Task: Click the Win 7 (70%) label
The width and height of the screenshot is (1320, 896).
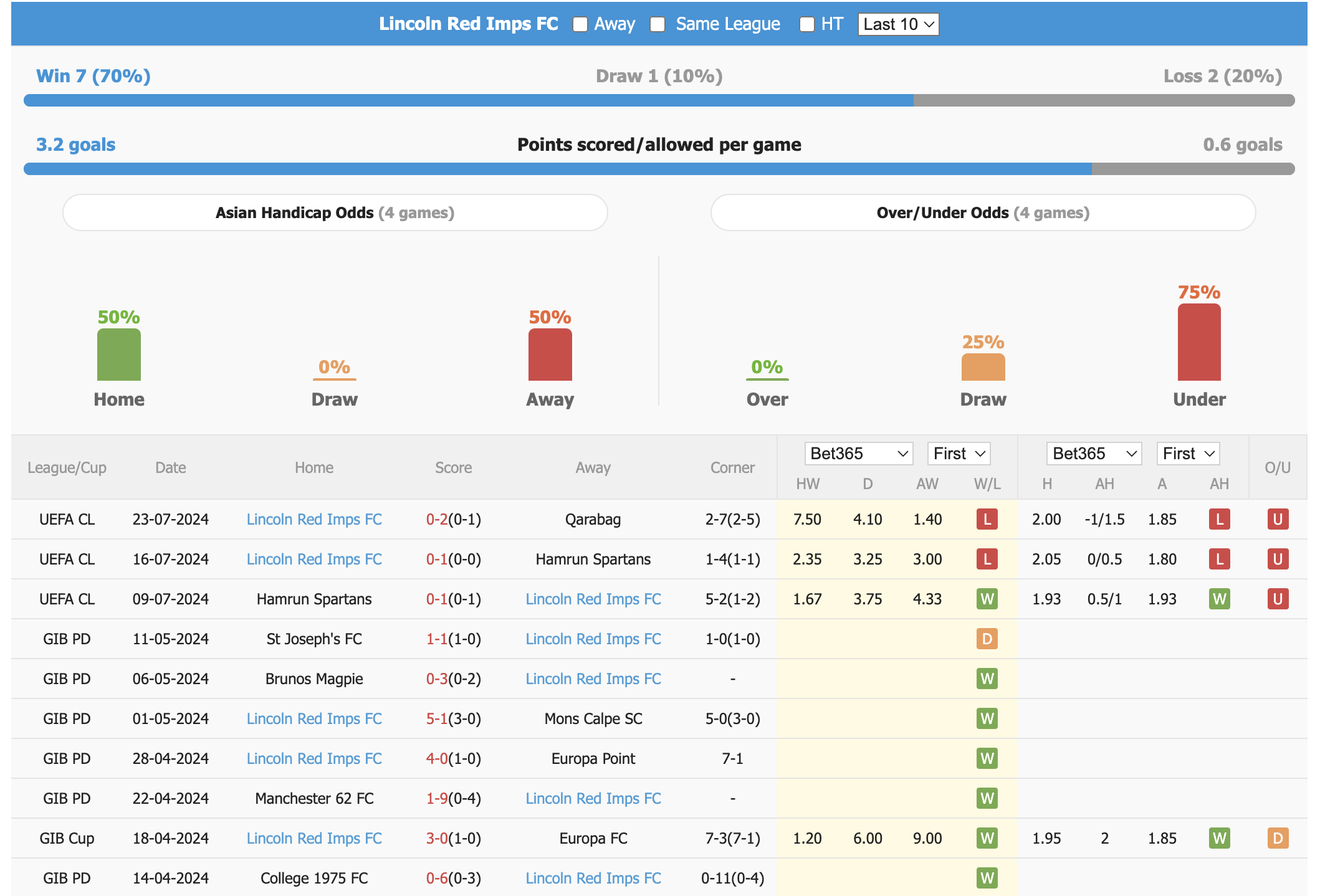Action: tap(93, 76)
